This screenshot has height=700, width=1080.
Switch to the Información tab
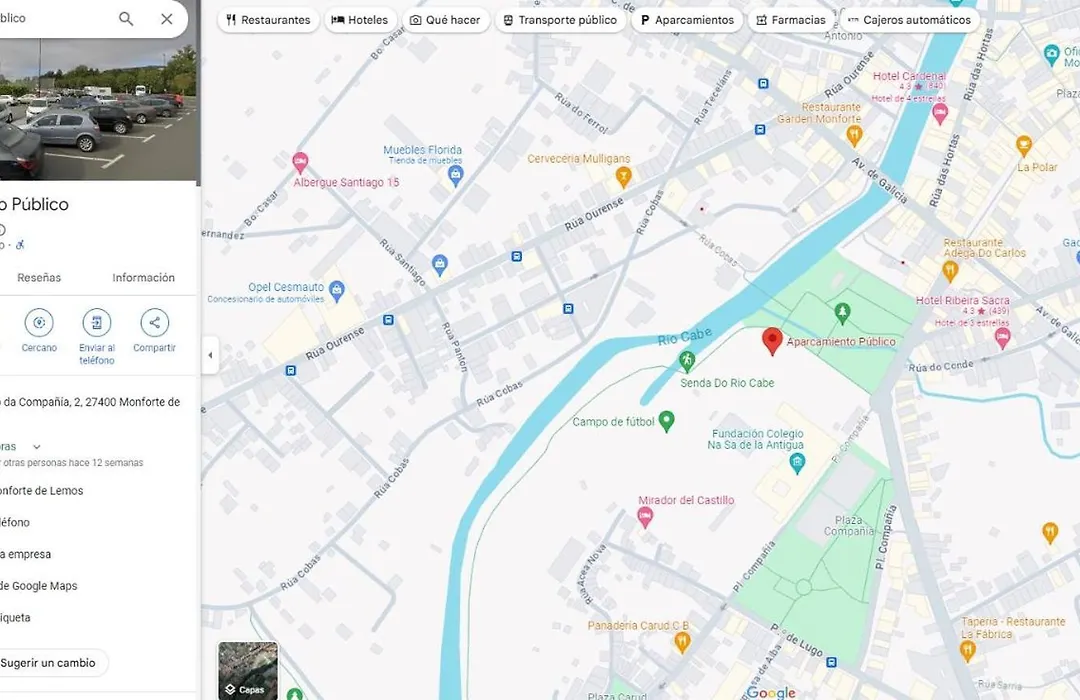(x=143, y=278)
